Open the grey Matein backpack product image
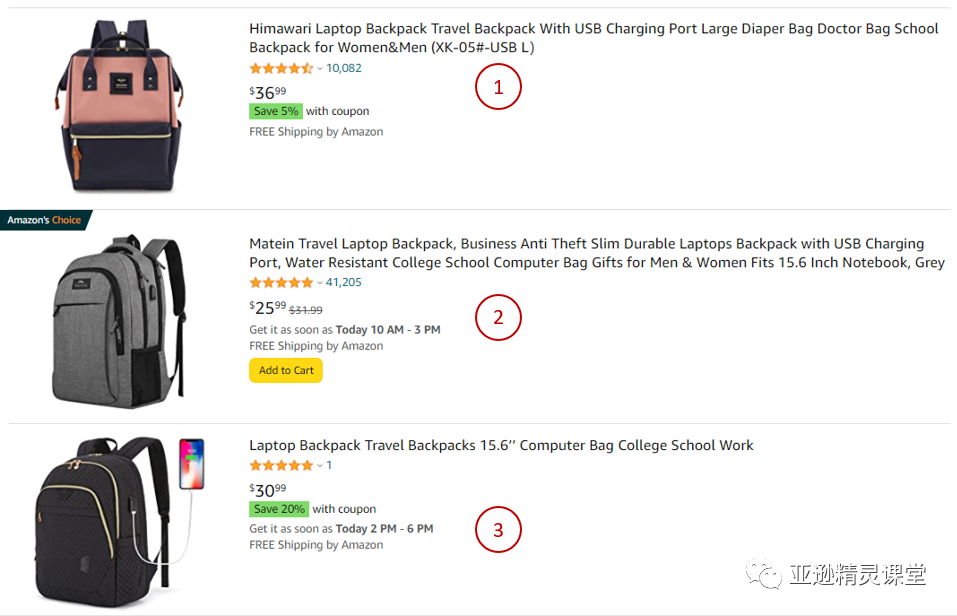Viewport: 957px width, 616px height. [x=118, y=321]
